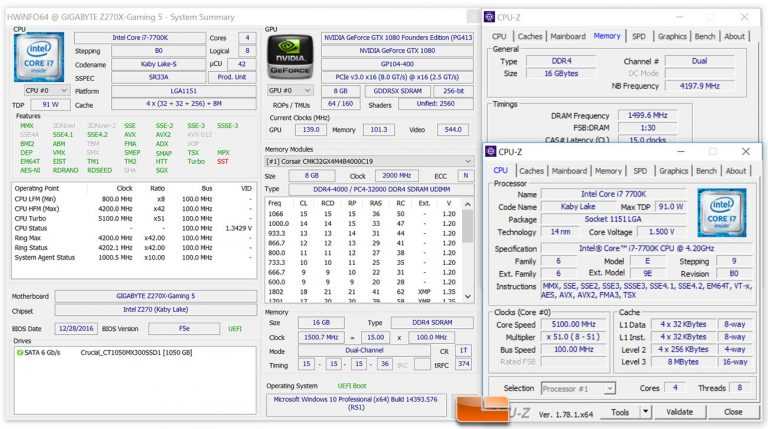Click the Intel Core i7-7700K name field
768x429 pixels.
tap(140, 38)
